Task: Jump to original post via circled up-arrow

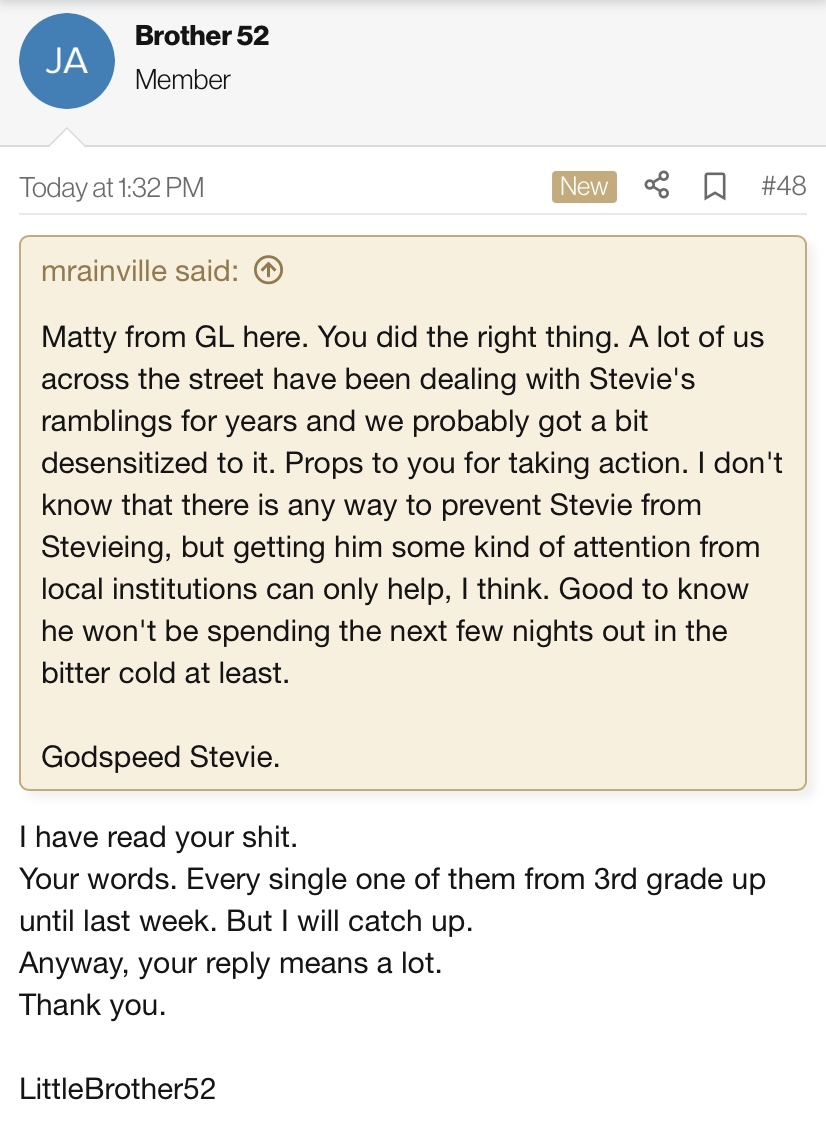Action: coord(269,270)
